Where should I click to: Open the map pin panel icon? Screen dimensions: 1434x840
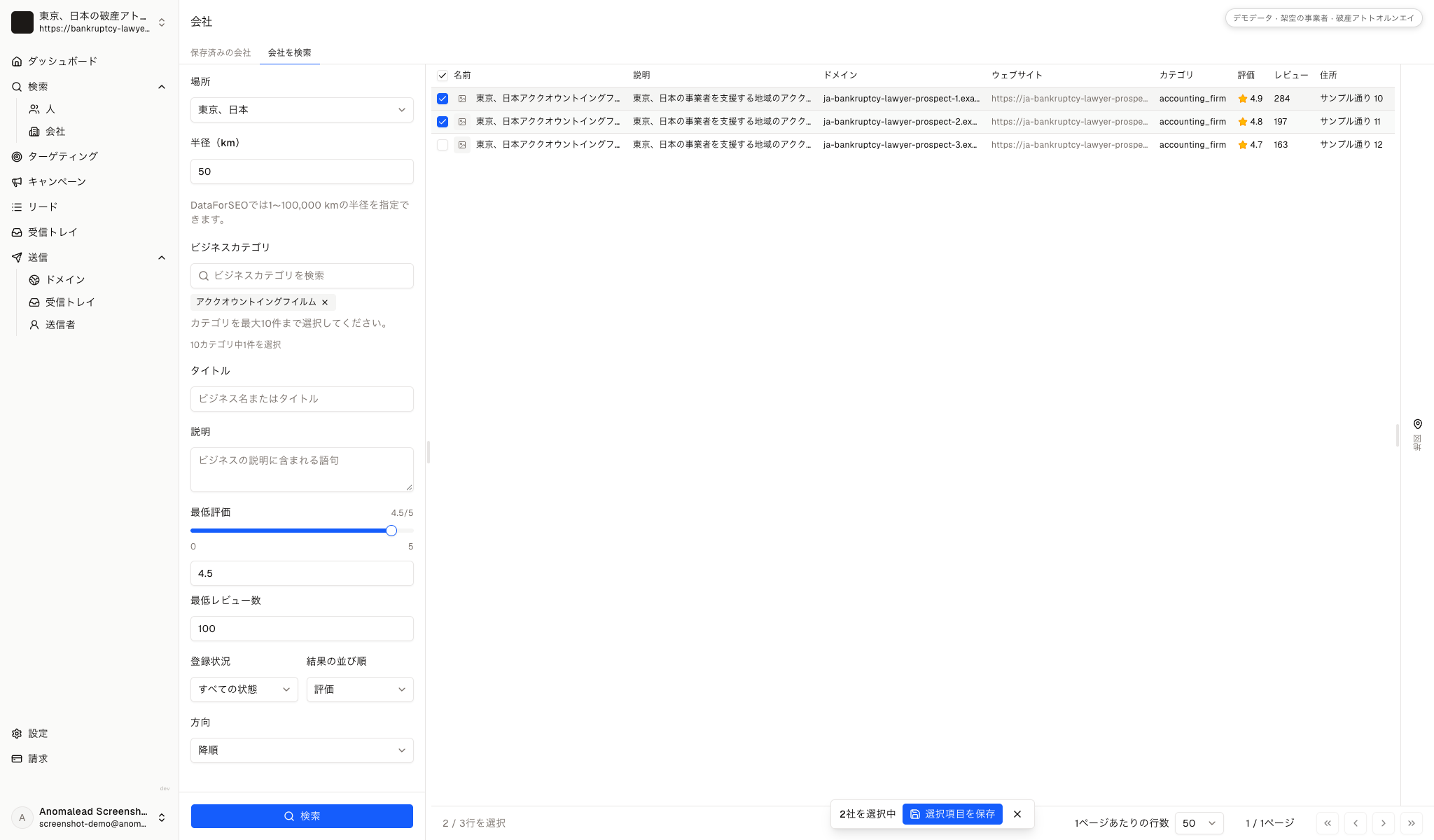point(1417,424)
